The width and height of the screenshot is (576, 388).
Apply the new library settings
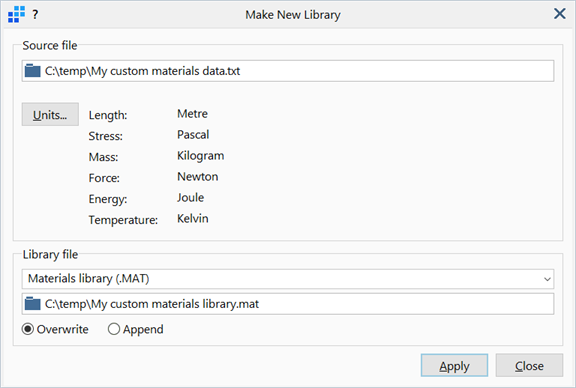coord(454,365)
